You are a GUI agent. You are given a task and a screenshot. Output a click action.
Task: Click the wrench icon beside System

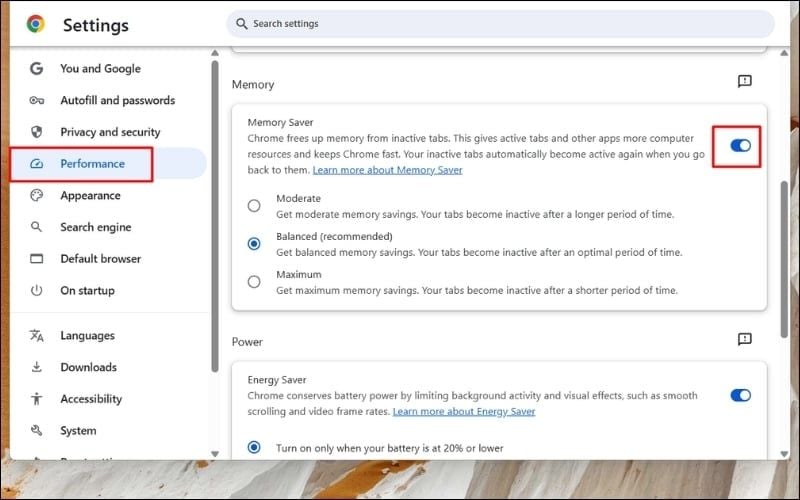point(36,430)
